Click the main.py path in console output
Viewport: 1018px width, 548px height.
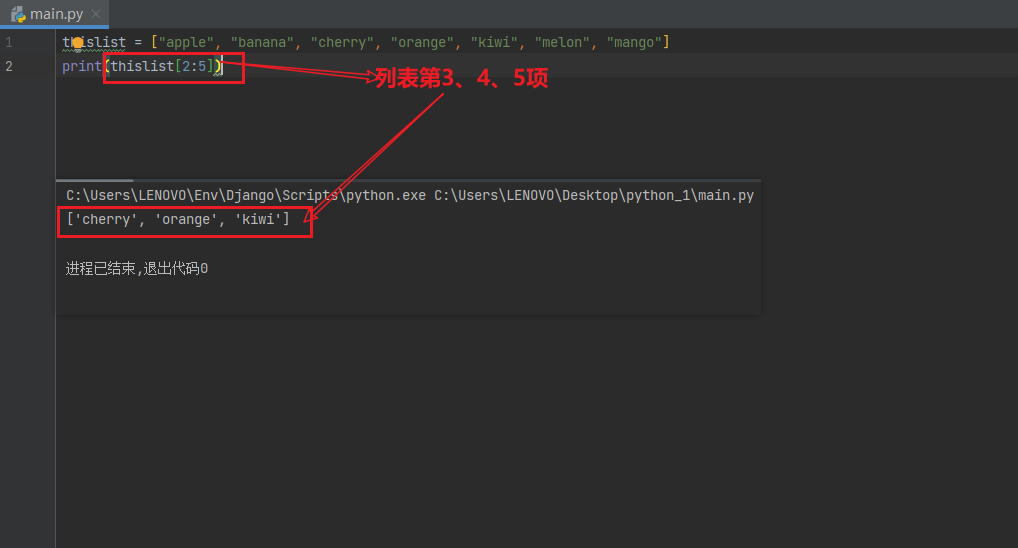click(x=594, y=195)
